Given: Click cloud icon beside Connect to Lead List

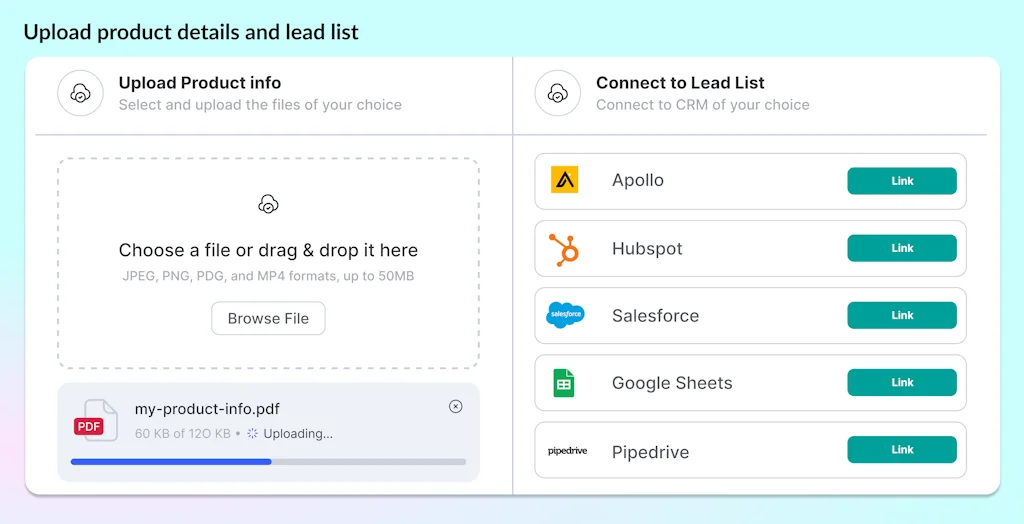Looking at the screenshot, I should 558,93.
